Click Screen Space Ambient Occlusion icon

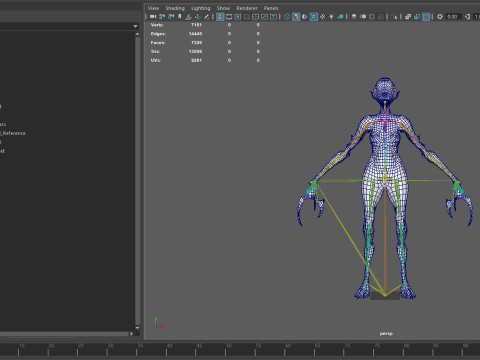click(x=354, y=16)
